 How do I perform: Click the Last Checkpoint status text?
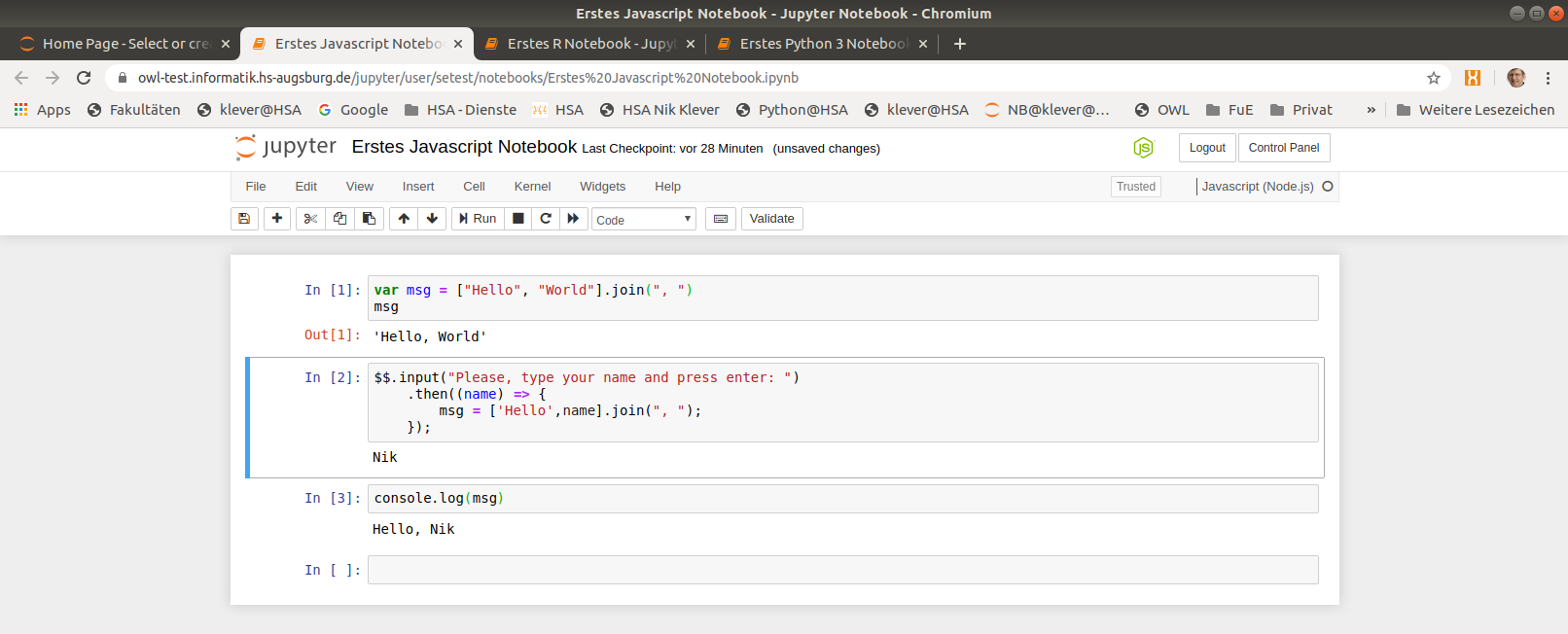tap(672, 149)
